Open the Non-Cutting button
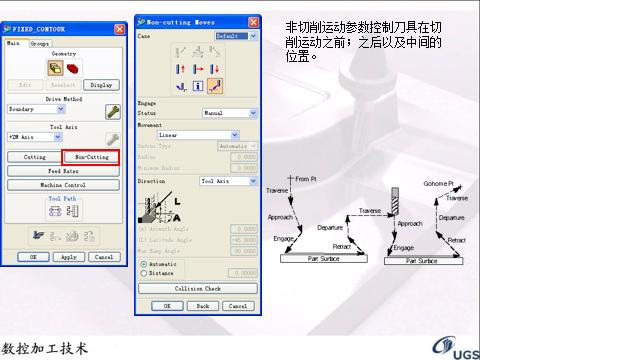This screenshot has height=360, width=640. coord(91,157)
